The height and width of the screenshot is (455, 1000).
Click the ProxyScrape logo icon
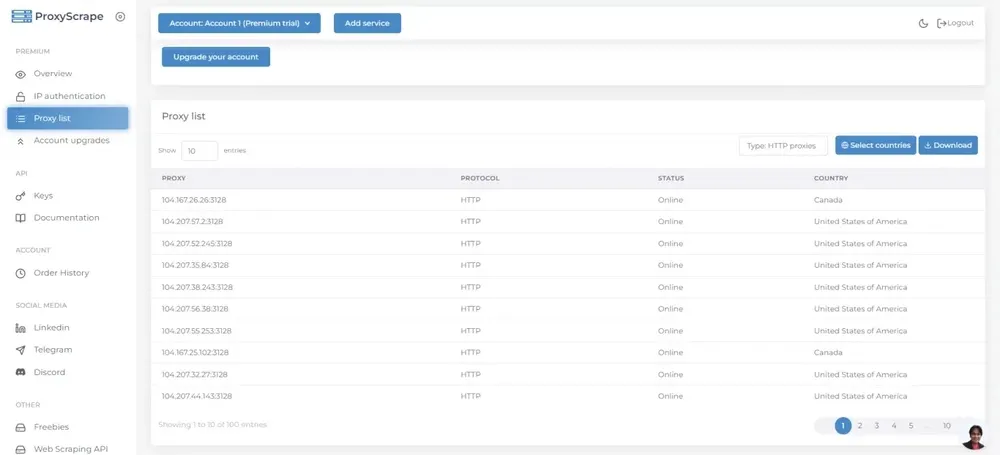pos(22,17)
